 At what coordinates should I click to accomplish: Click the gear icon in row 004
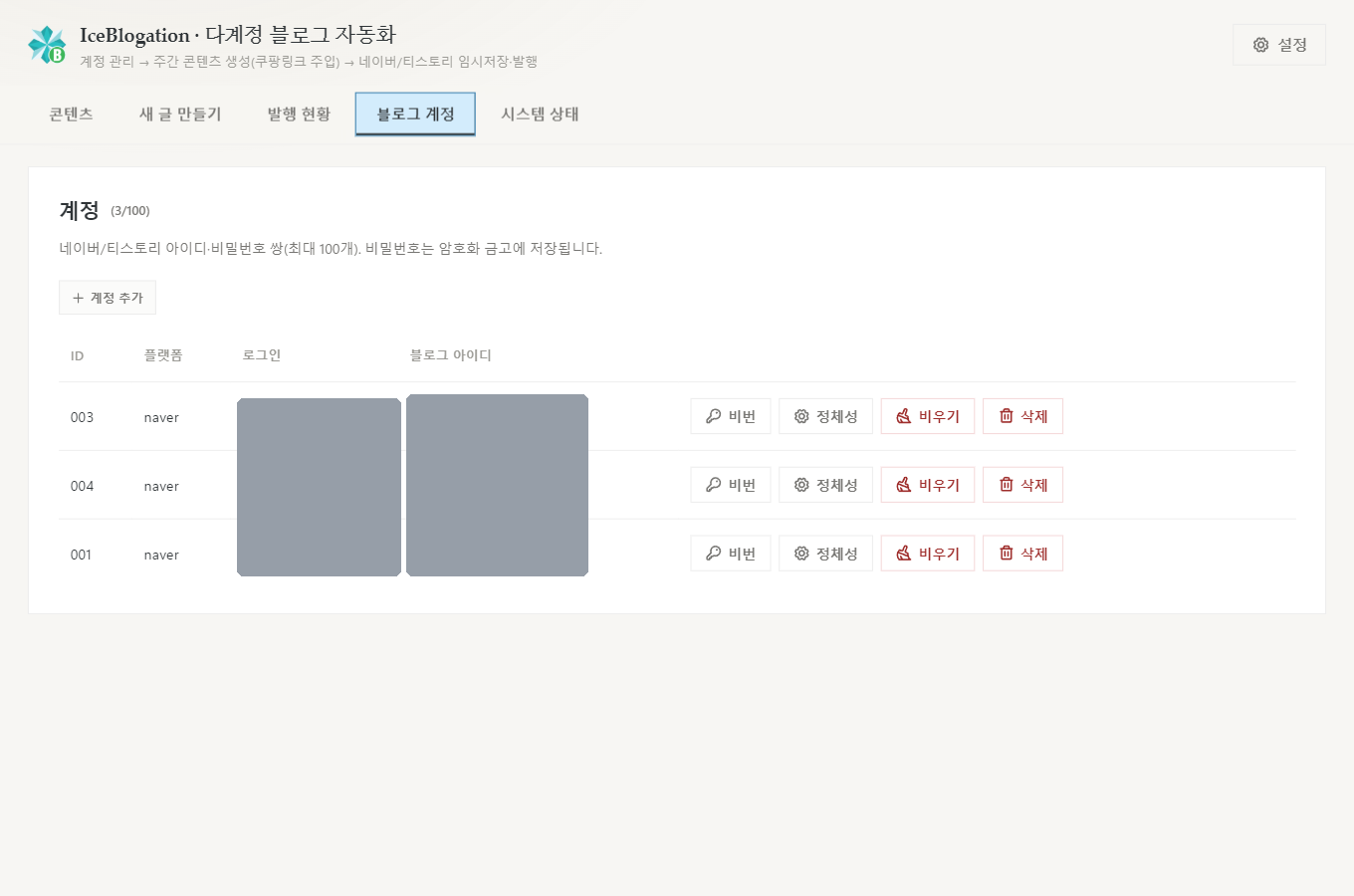[x=801, y=485]
